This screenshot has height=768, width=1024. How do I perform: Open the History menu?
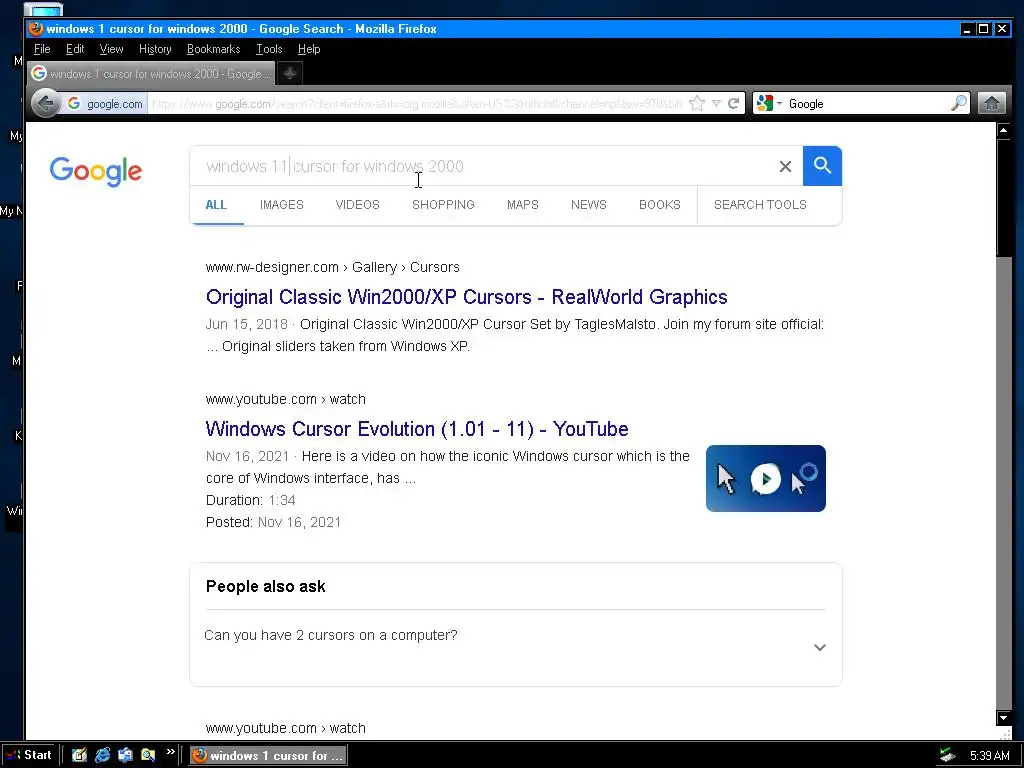pos(155,49)
